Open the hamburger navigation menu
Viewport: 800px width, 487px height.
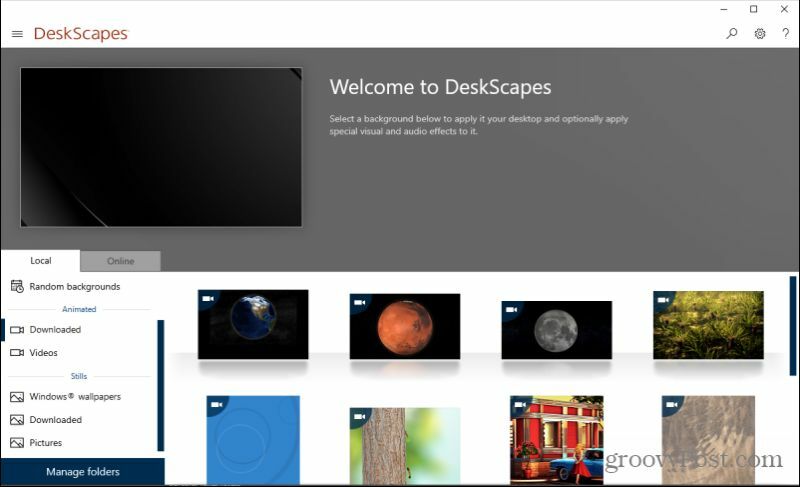[x=17, y=34]
